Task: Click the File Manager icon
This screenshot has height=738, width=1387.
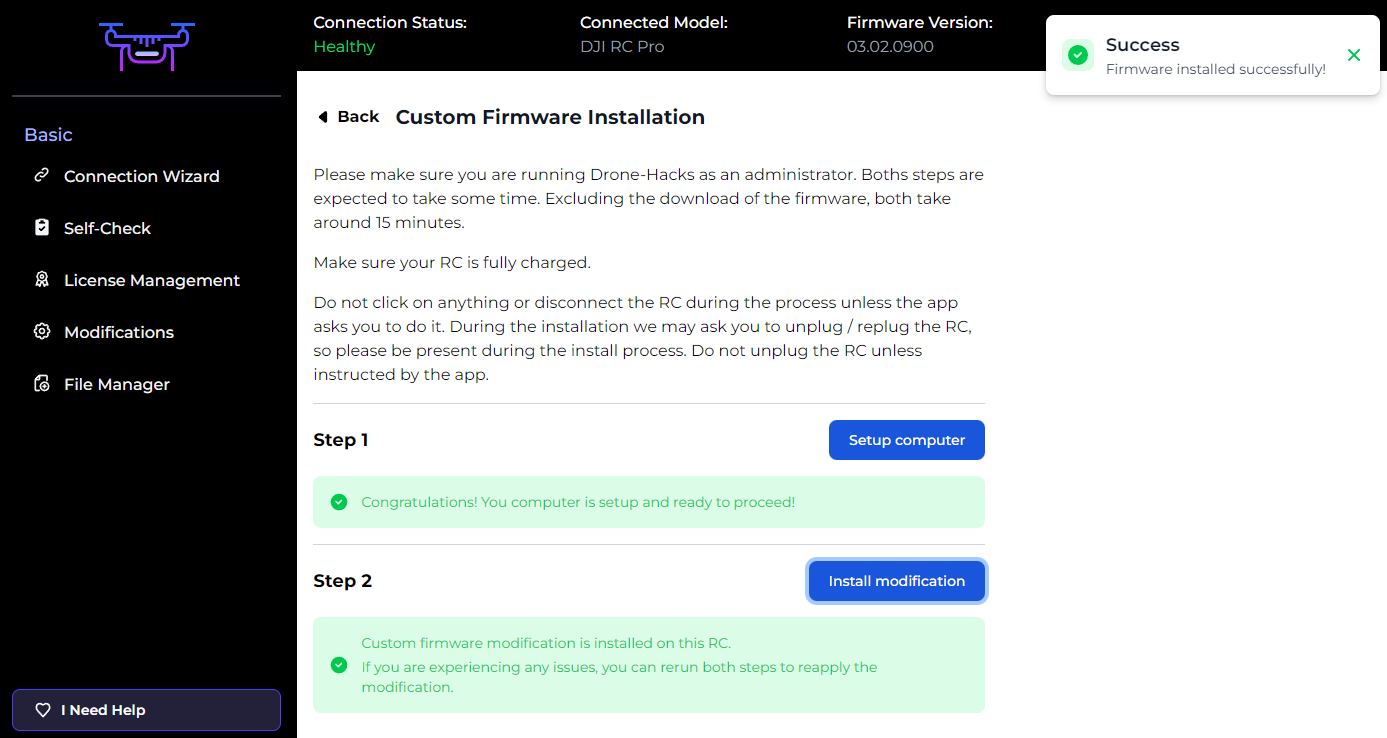Action: tap(42, 384)
